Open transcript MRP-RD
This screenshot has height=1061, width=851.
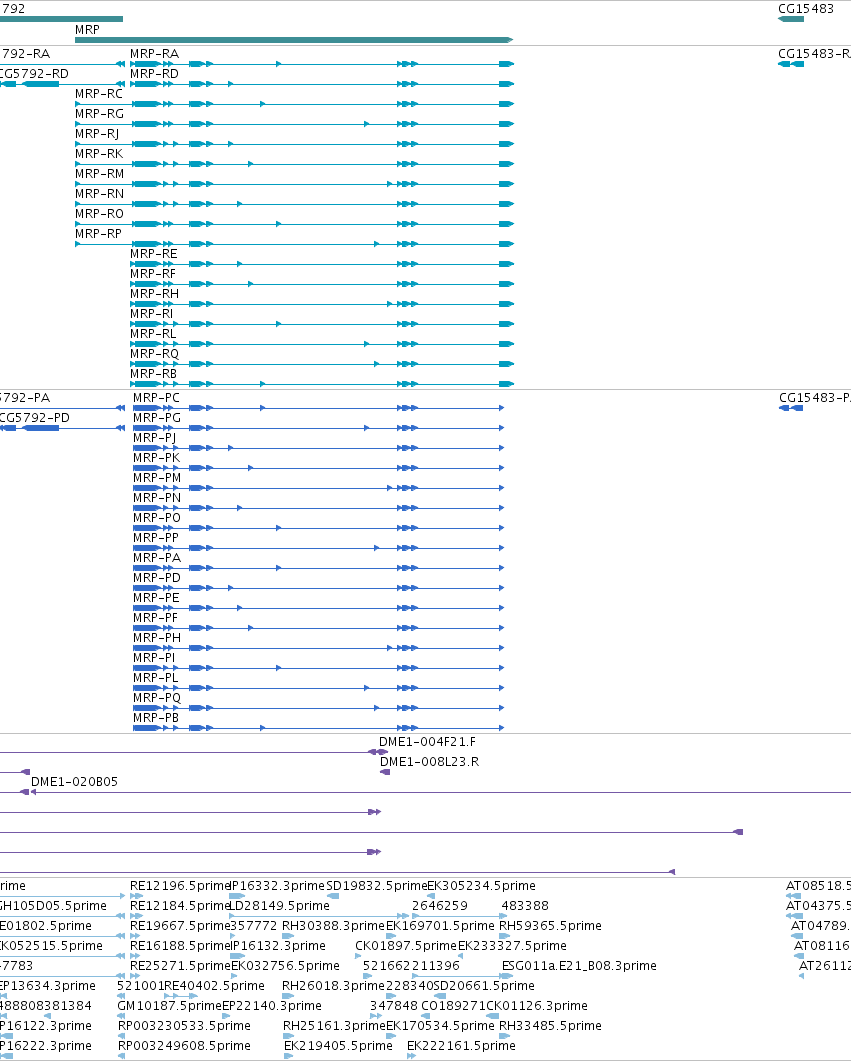[154, 74]
